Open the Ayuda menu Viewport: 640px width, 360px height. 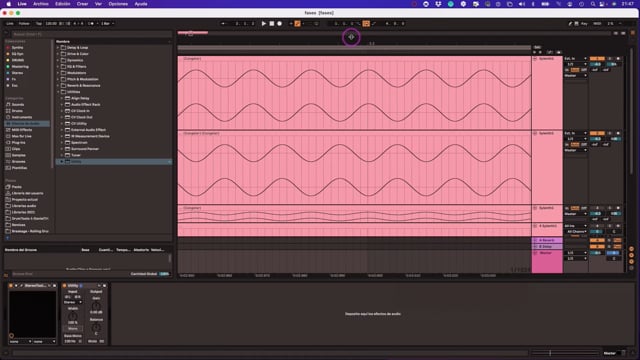pyautogui.click(x=141, y=4)
